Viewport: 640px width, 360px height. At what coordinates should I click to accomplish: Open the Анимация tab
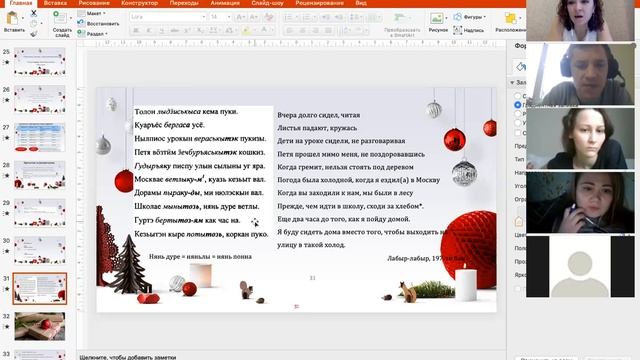coord(225,3)
